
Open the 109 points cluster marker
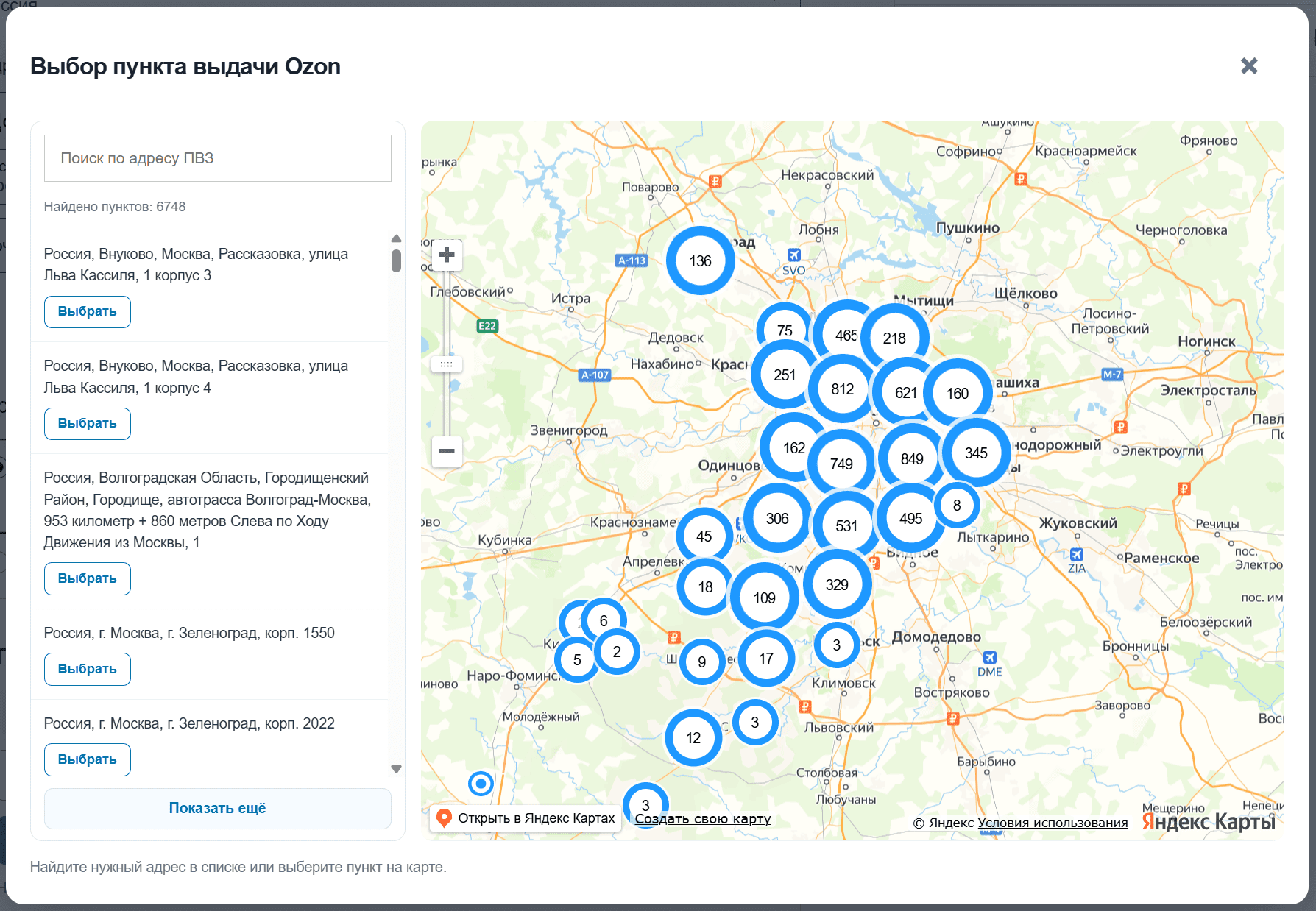(x=764, y=598)
